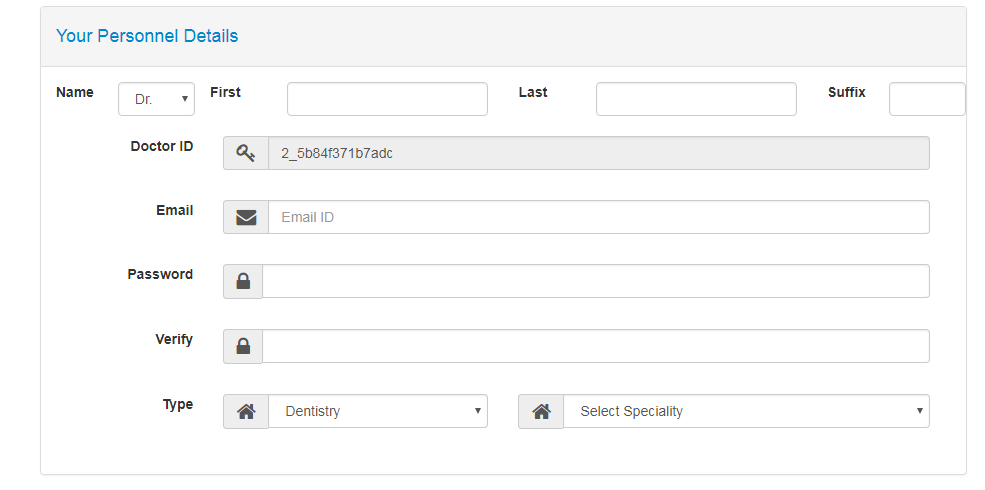Screen dimensions: 985x490
Task: Click the lock icon beside Password field
Action: pyautogui.click(x=243, y=282)
